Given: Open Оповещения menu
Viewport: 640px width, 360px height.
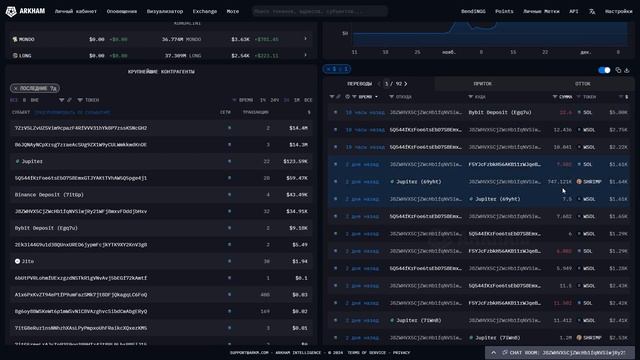Looking at the screenshot, I should (122, 11).
